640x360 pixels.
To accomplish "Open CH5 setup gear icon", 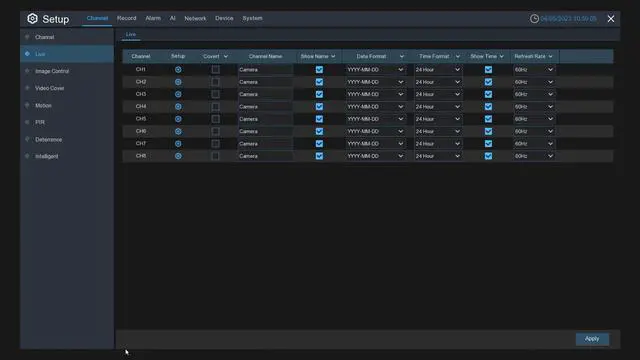I will tap(178, 119).
